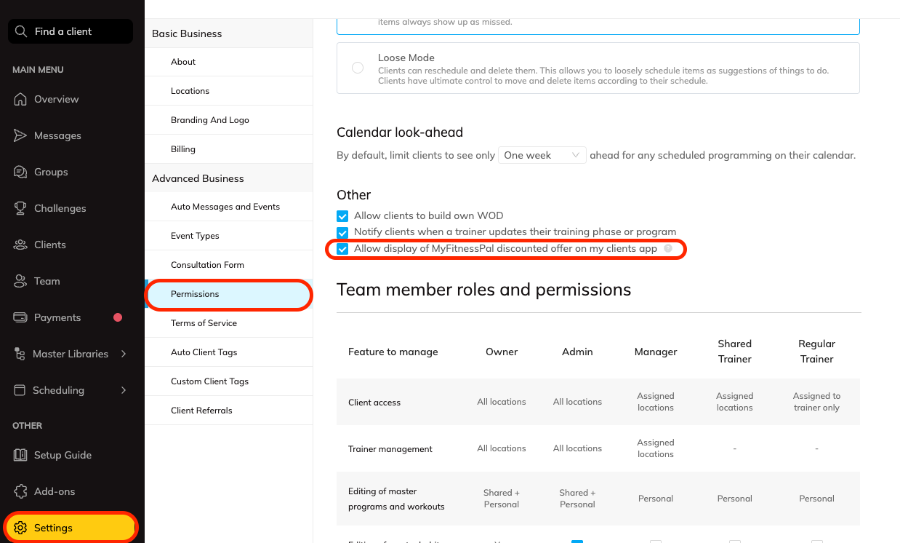Viewport: 900px width, 543px height.
Task: Open the Terms of Service settings
Action: [203, 323]
